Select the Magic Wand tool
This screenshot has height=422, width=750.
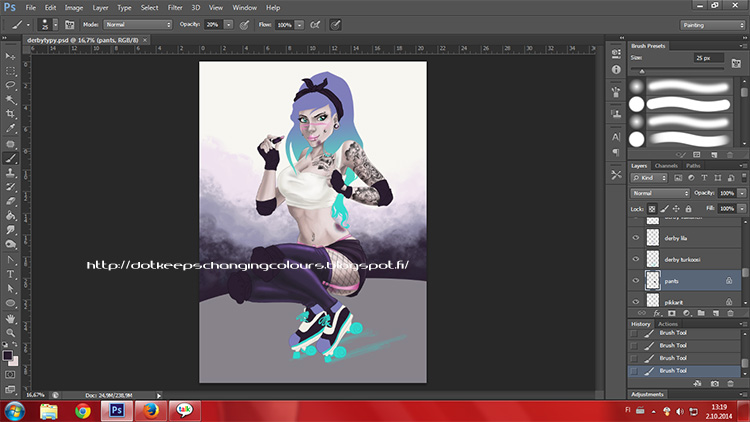pyautogui.click(x=10, y=100)
